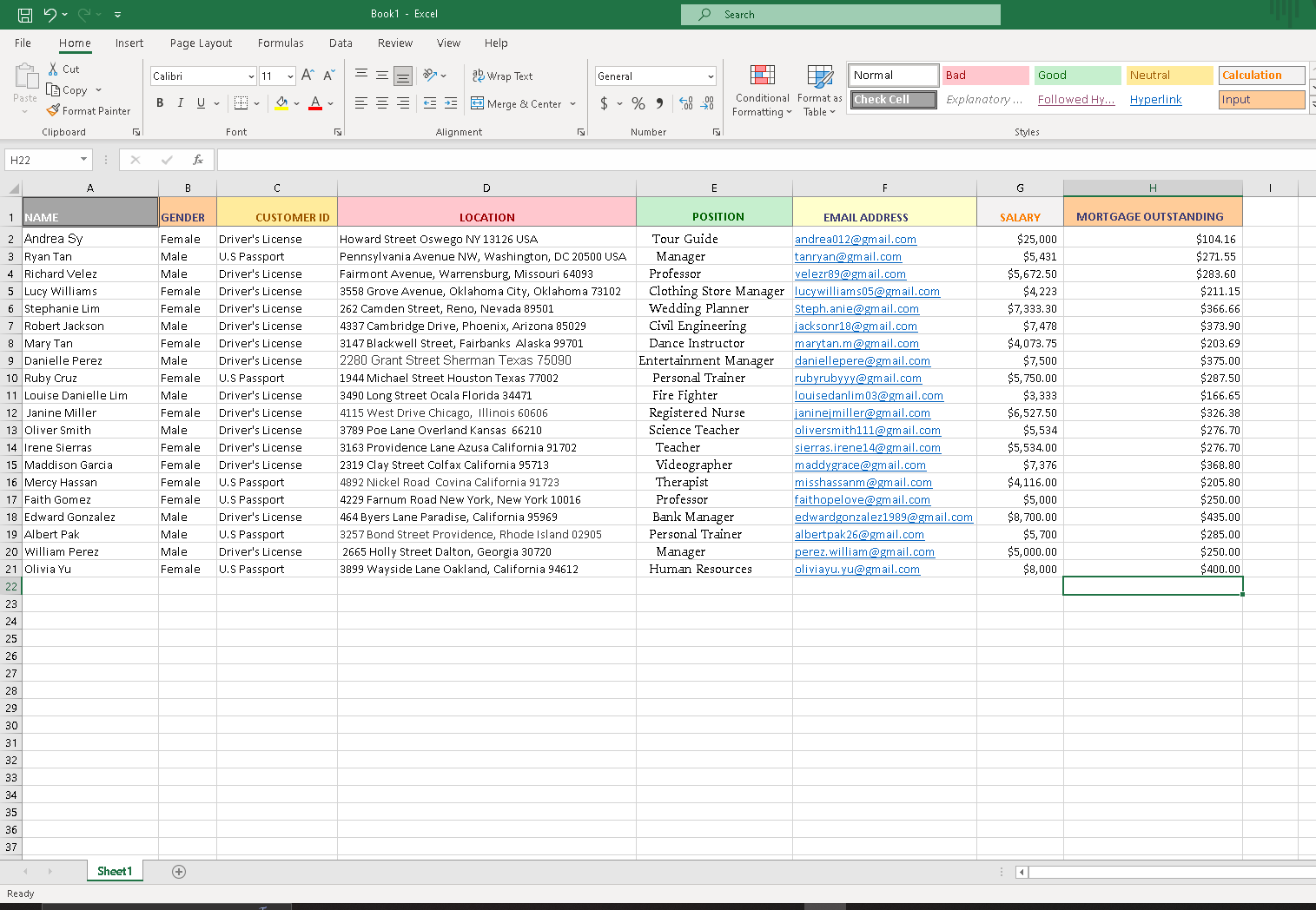
Task: Toggle Center alignment
Action: point(382,103)
